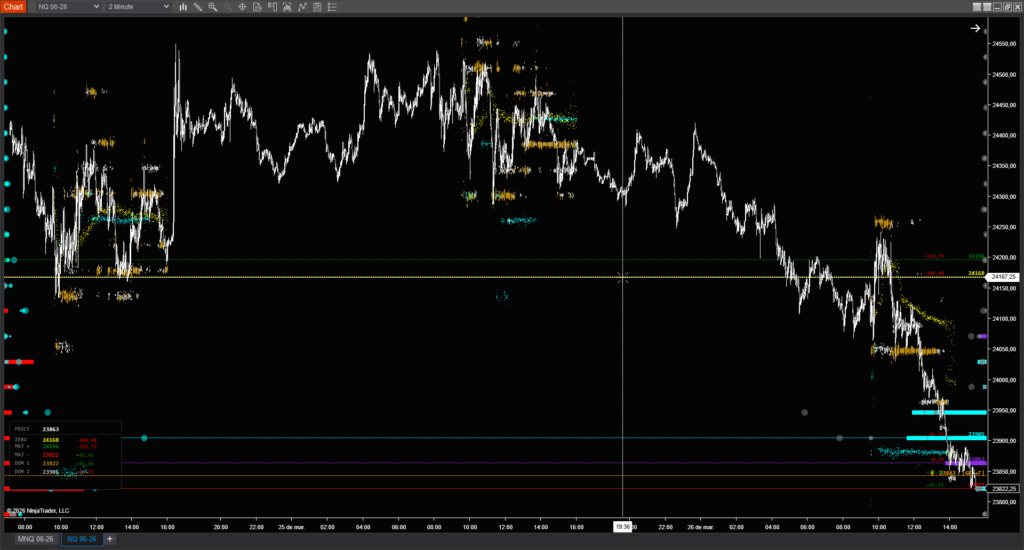The height and width of the screenshot is (550, 1024).
Task: Click the second window link color square
Action: 987,7
